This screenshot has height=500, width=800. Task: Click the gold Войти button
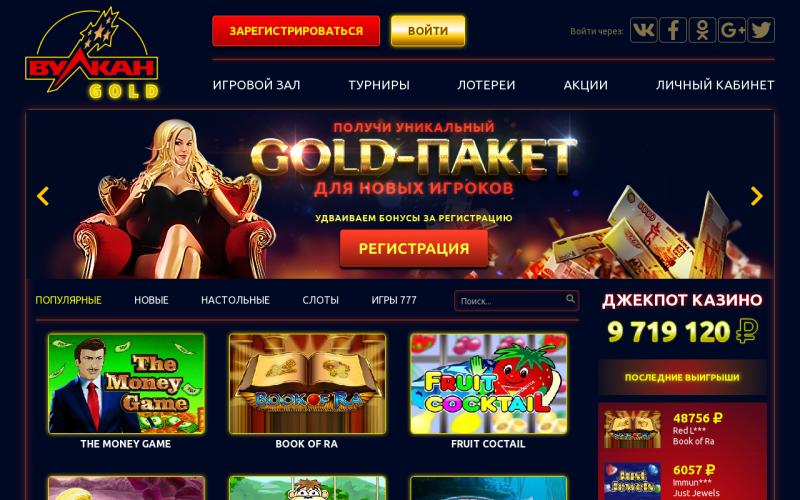coord(428,31)
